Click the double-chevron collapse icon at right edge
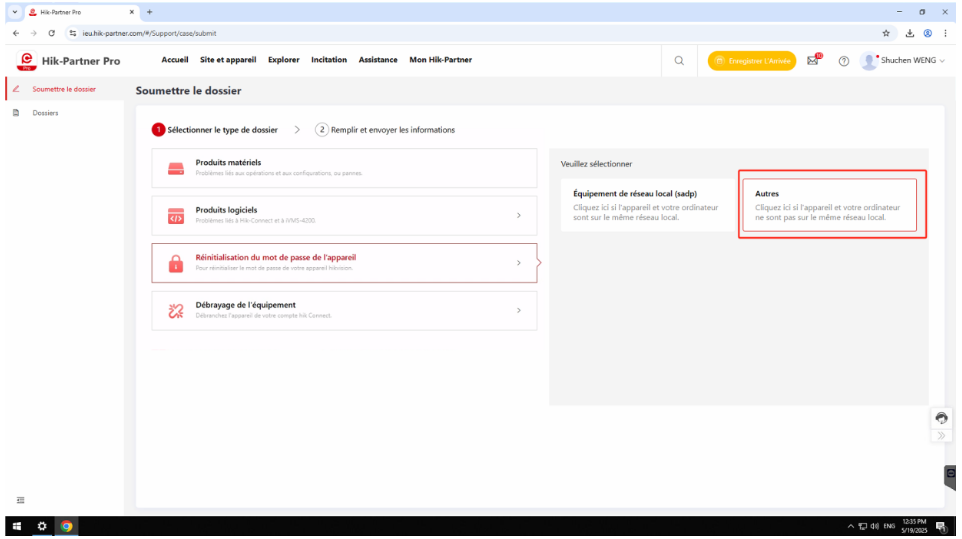The image size is (962, 539). click(x=941, y=436)
